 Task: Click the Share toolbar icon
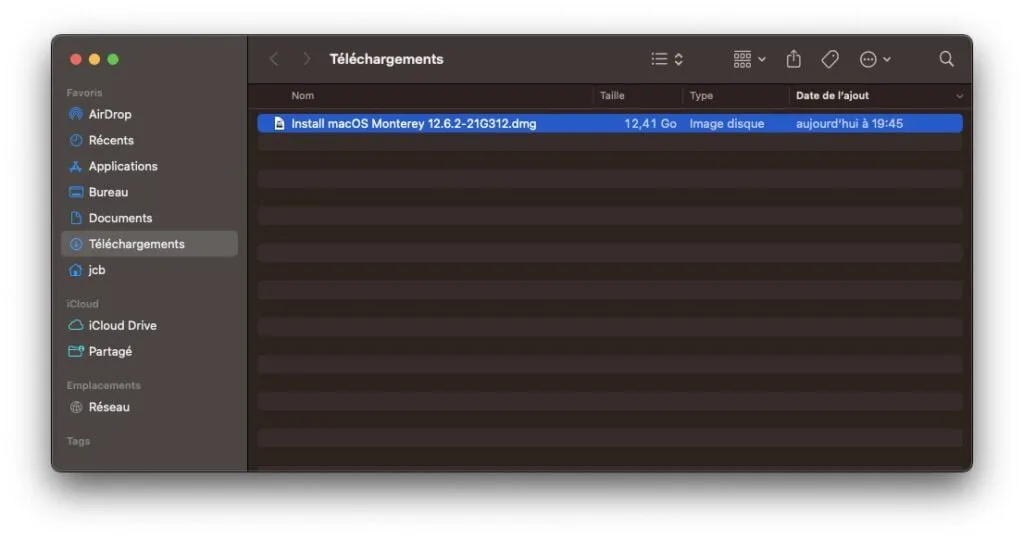coord(793,59)
